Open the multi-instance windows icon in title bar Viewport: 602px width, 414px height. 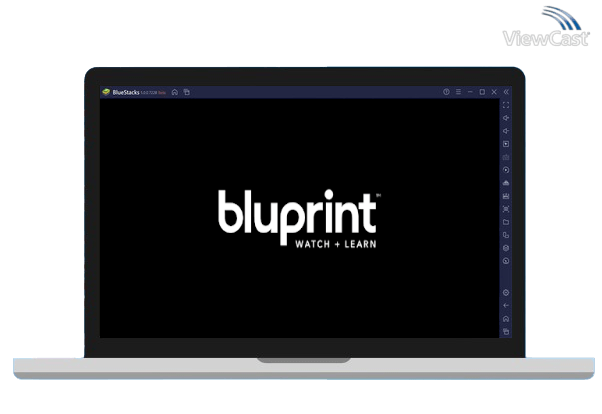tap(187, 92)
